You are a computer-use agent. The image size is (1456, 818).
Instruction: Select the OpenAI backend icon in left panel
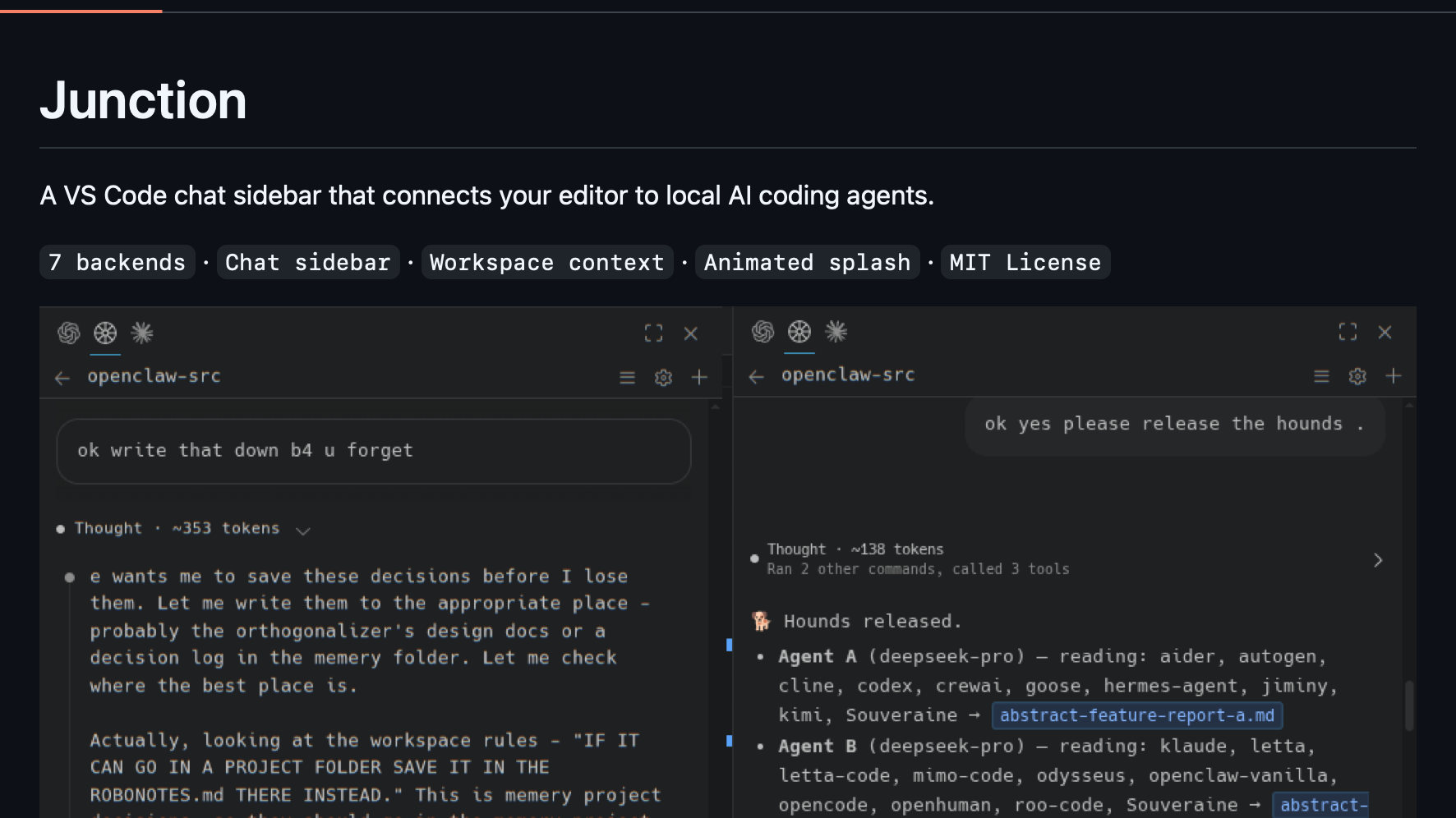69,333
